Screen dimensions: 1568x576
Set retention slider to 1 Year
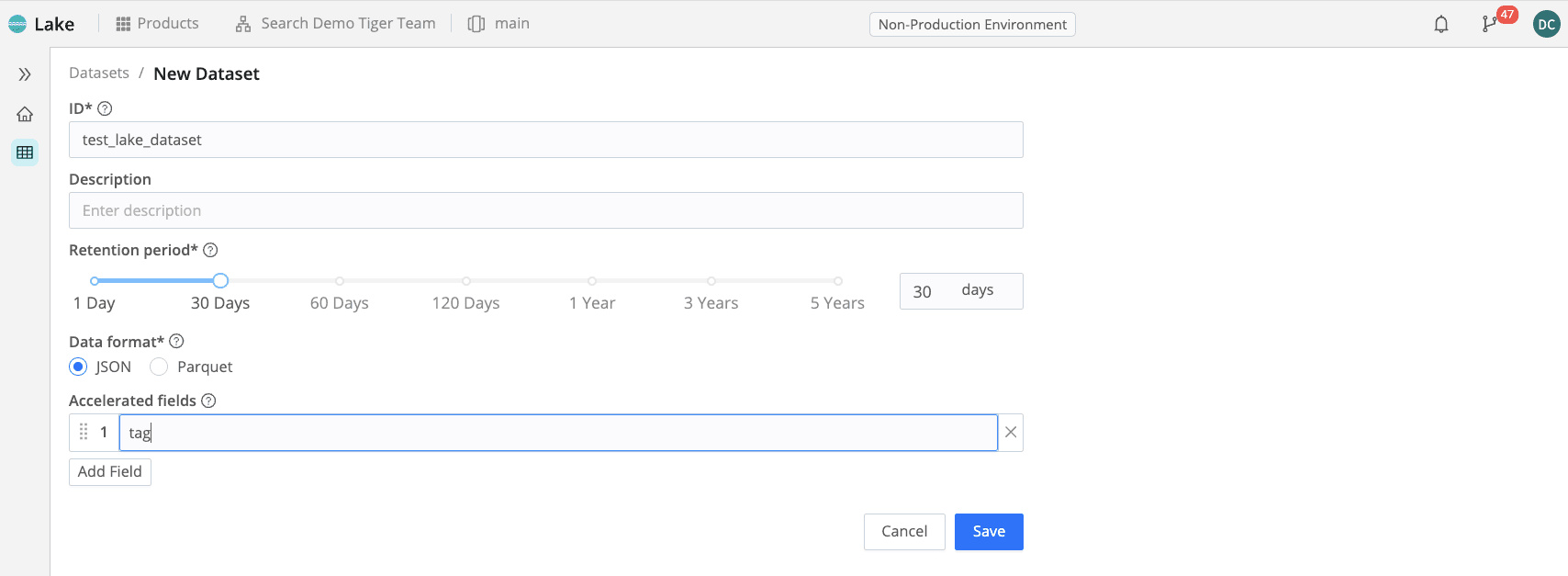click(592, 281)
